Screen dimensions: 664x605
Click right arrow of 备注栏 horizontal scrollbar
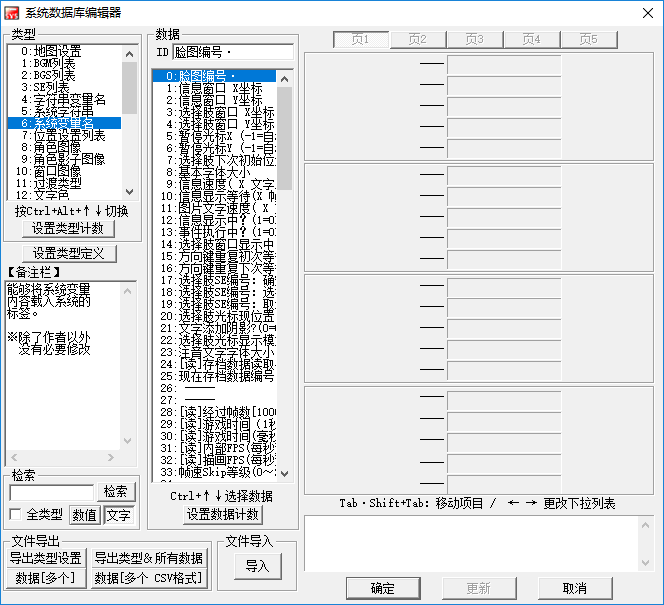tap(111, 458)
